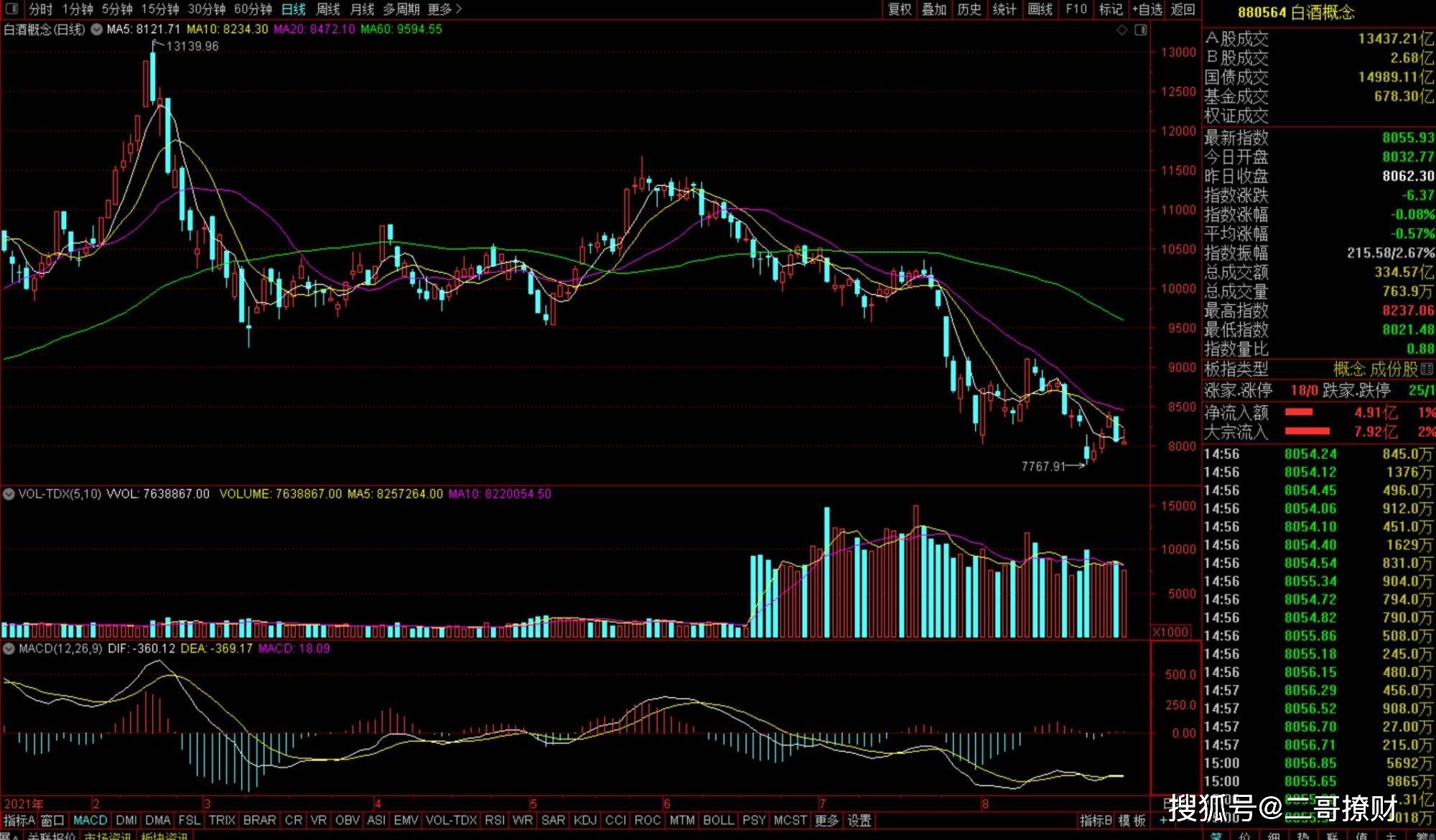
Task: Select the OBV indicator tab
Action: point(348,820)
